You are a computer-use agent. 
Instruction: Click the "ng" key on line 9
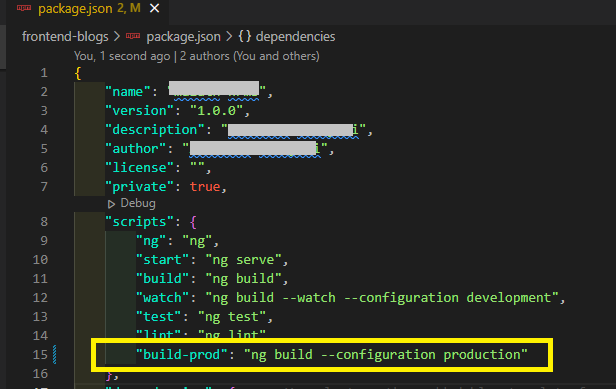pos(151,240)
